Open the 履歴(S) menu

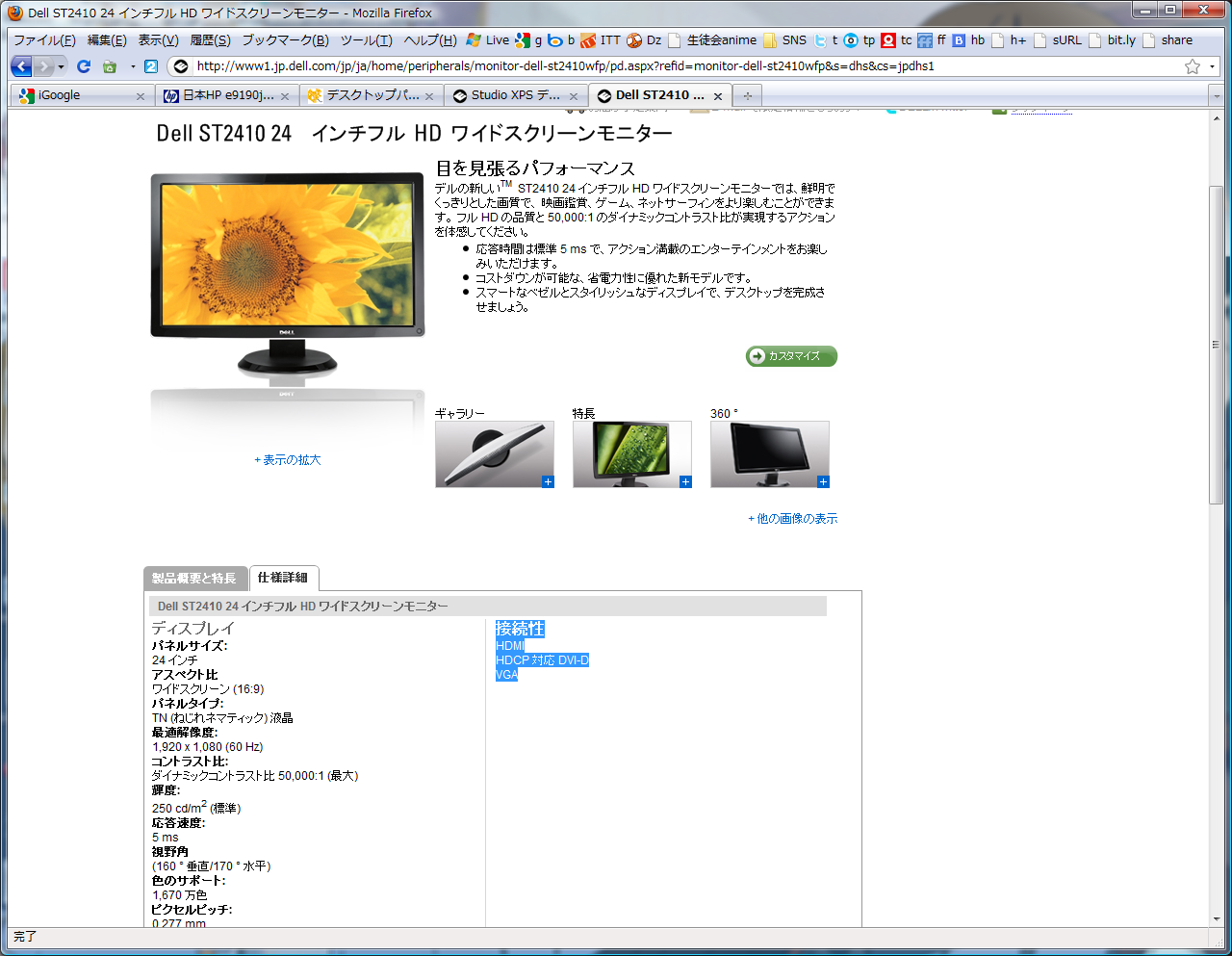(210, 40)
